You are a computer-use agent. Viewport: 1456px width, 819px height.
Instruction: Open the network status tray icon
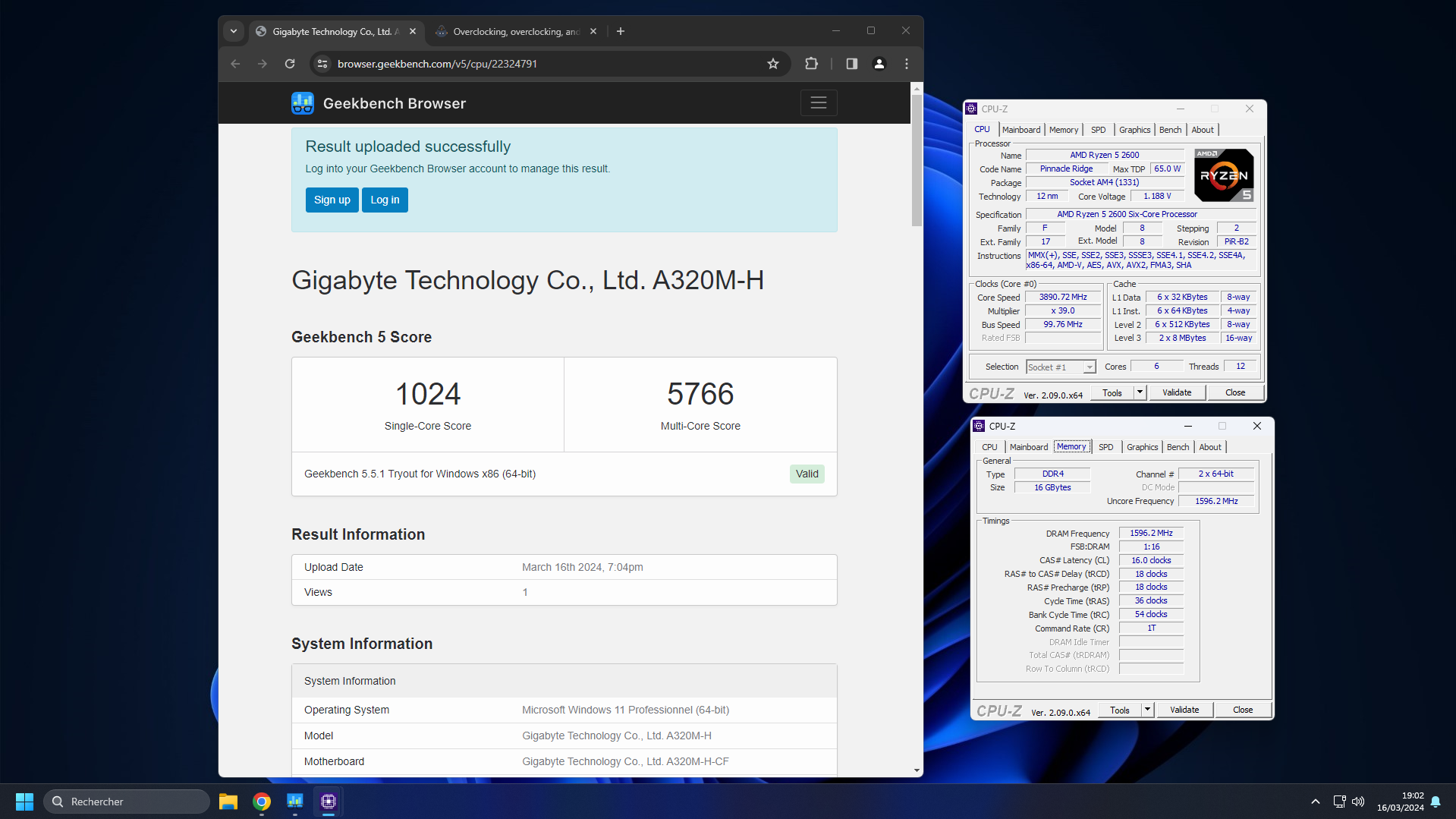click(x=1339, y=802)
